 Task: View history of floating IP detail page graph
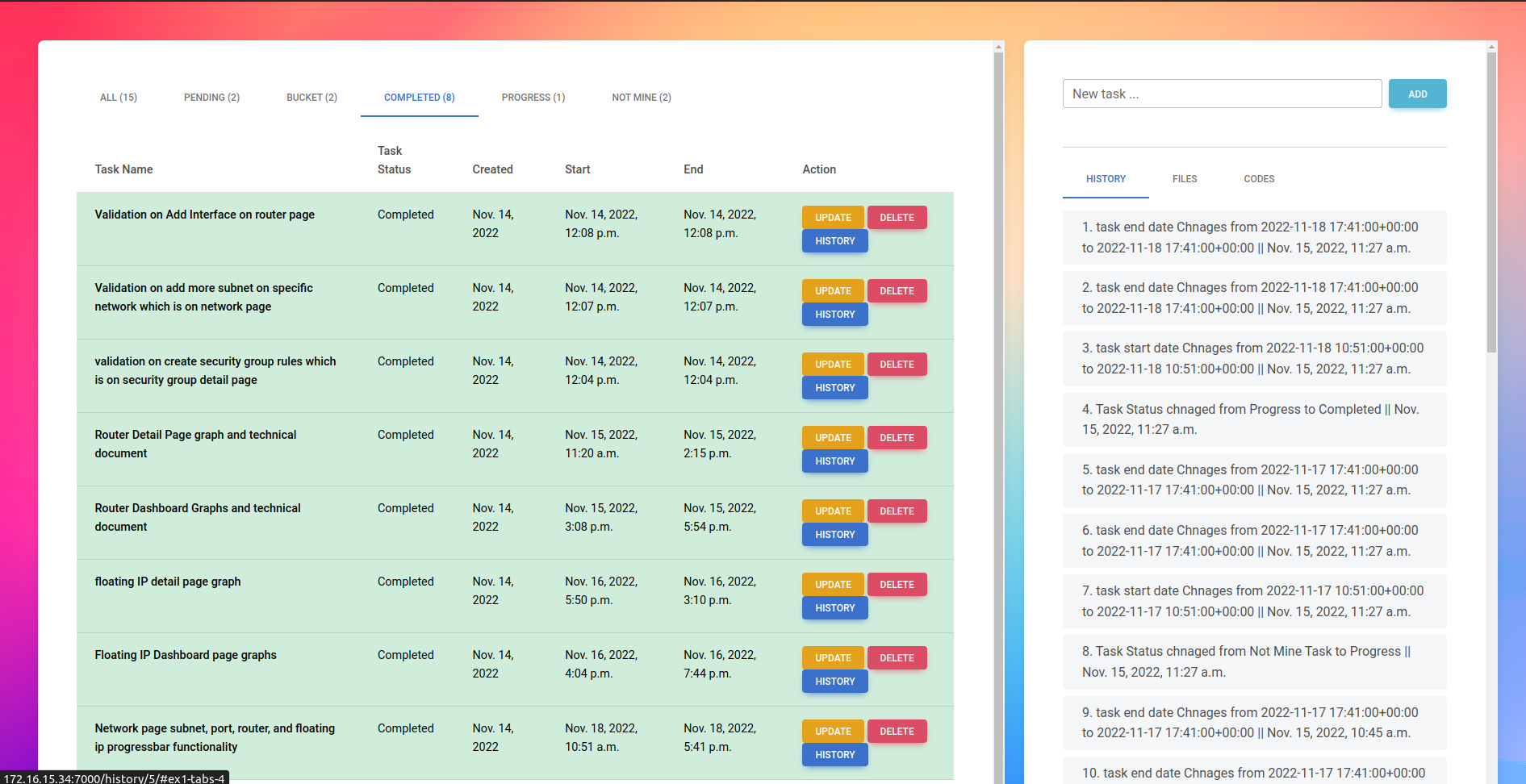tap(834, 608)
